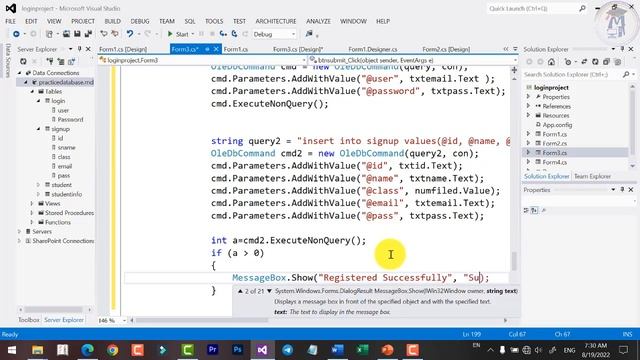640x360 pixels.
Task: Click previous overload arrow in IntelliSense tooltip
Action: tap(240, 291)
